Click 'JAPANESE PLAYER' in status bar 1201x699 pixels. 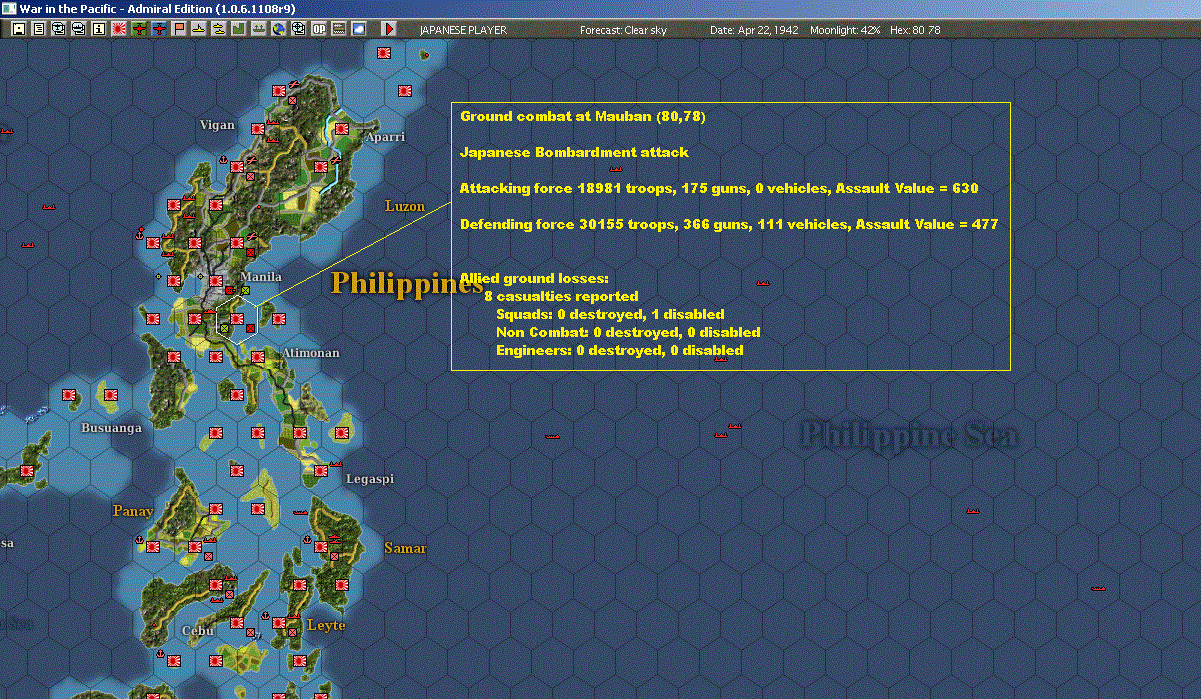(463, 30)
